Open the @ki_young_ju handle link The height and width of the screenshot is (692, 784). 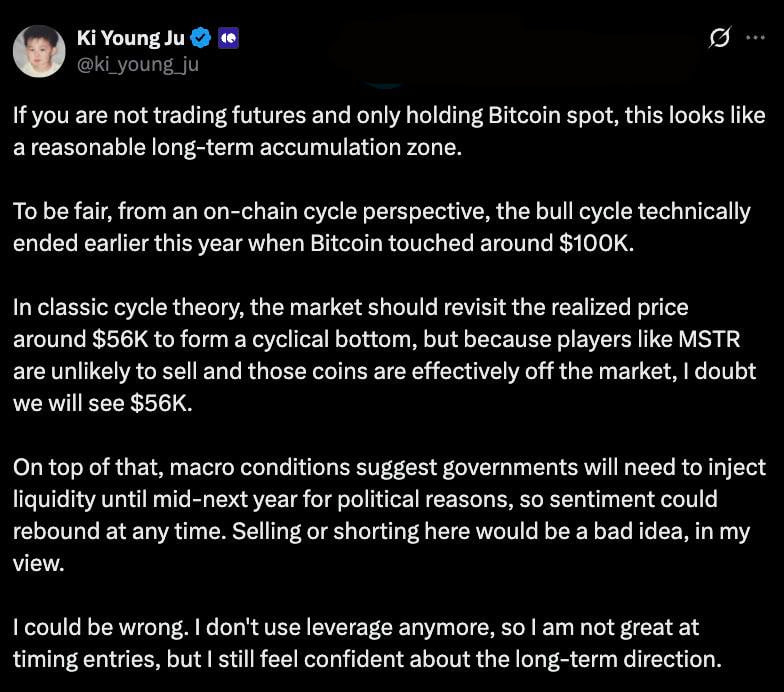138,65
